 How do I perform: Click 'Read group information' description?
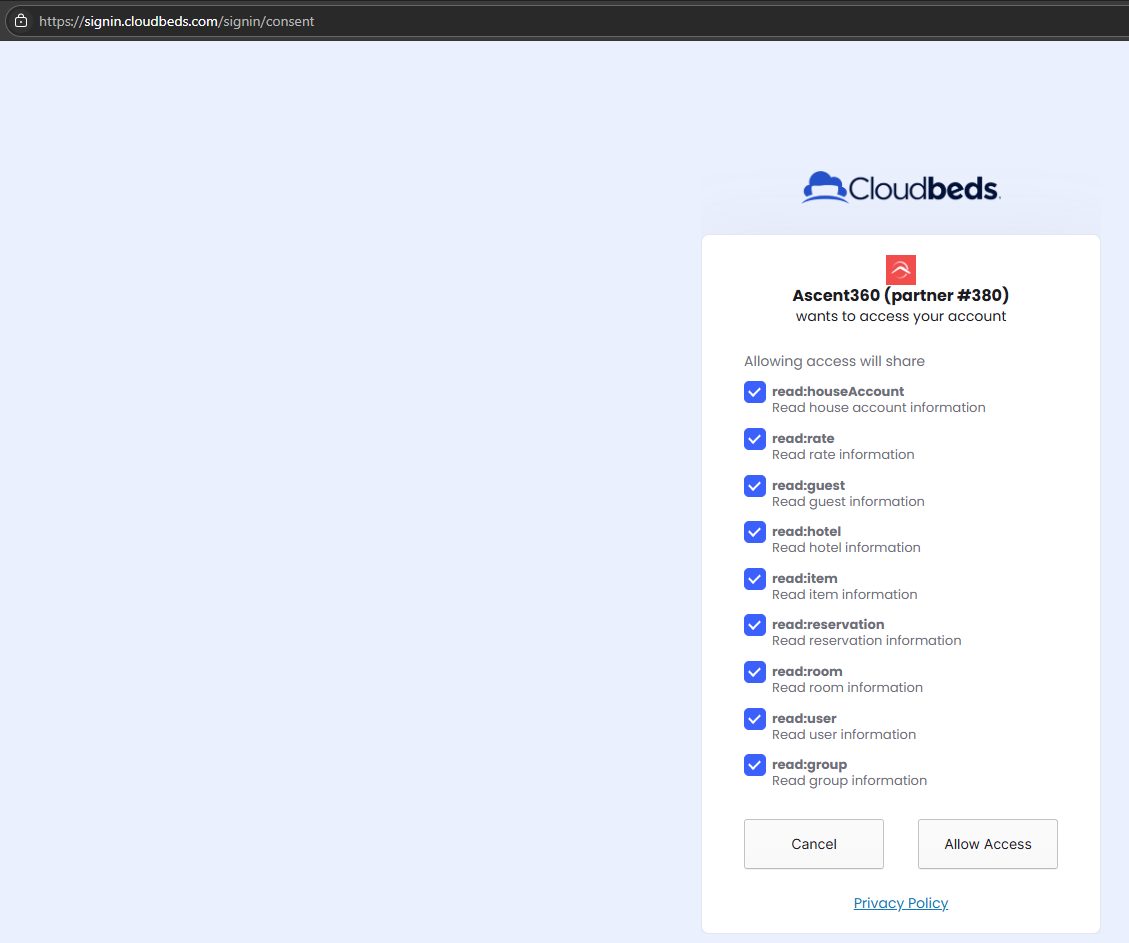coord(850,780)
